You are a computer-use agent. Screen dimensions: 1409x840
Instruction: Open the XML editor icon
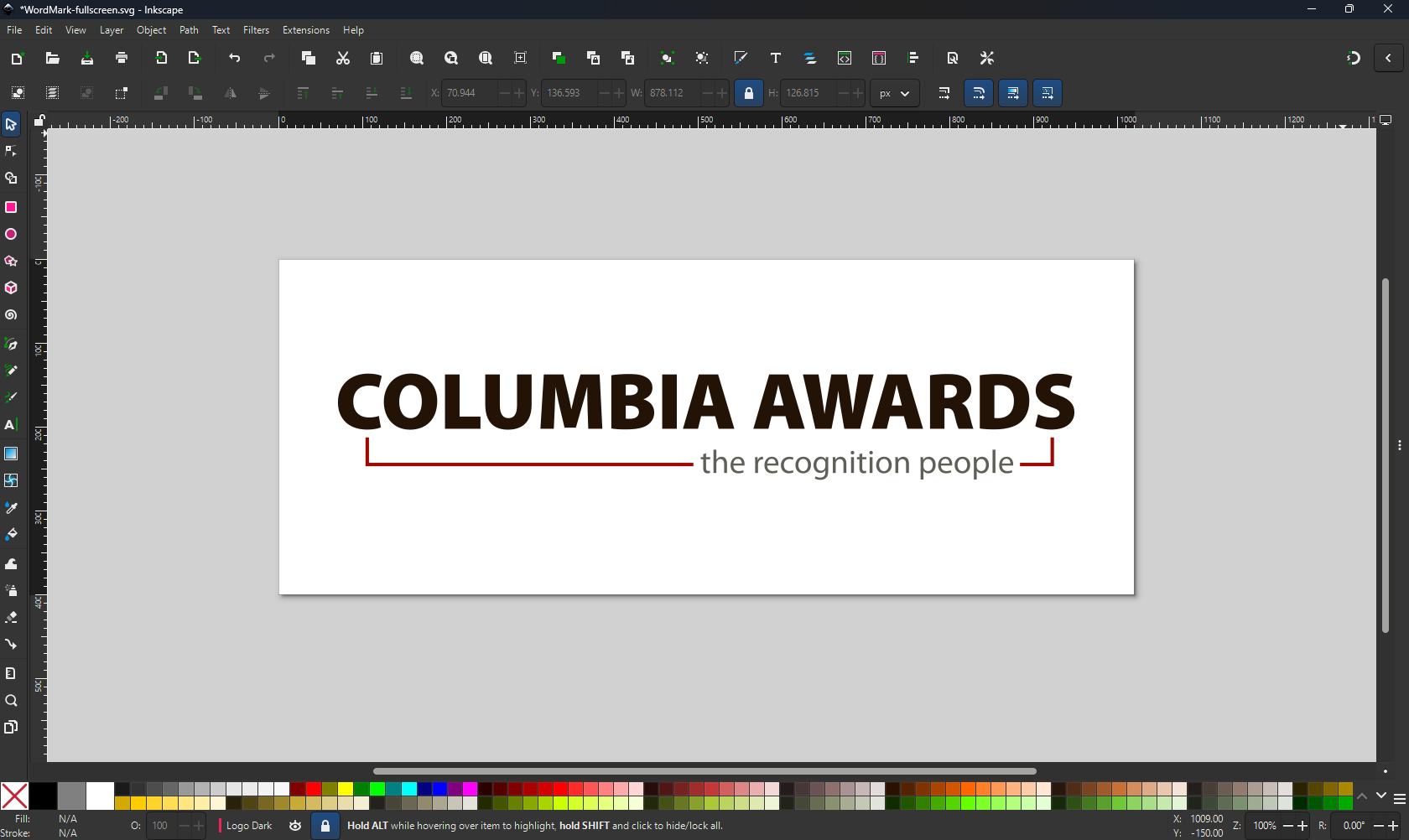tap(845, 58)
